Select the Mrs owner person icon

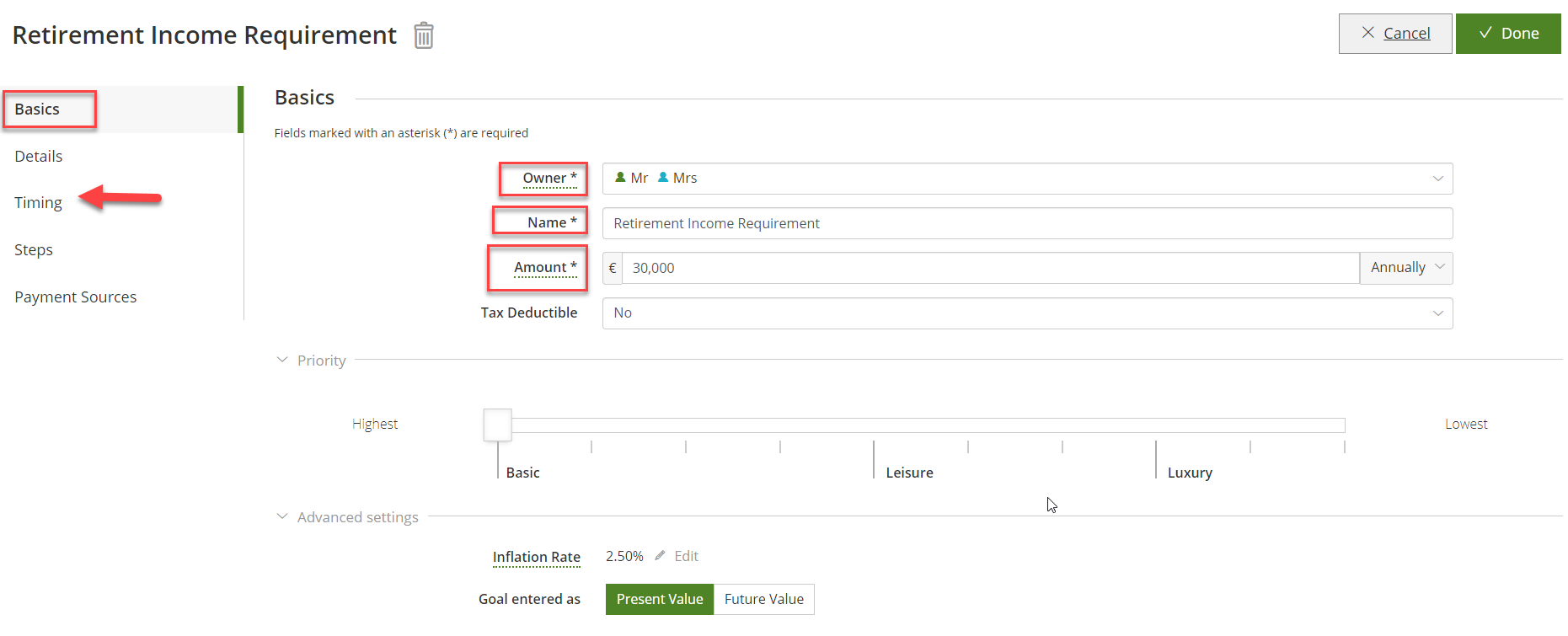pos(663,178)
